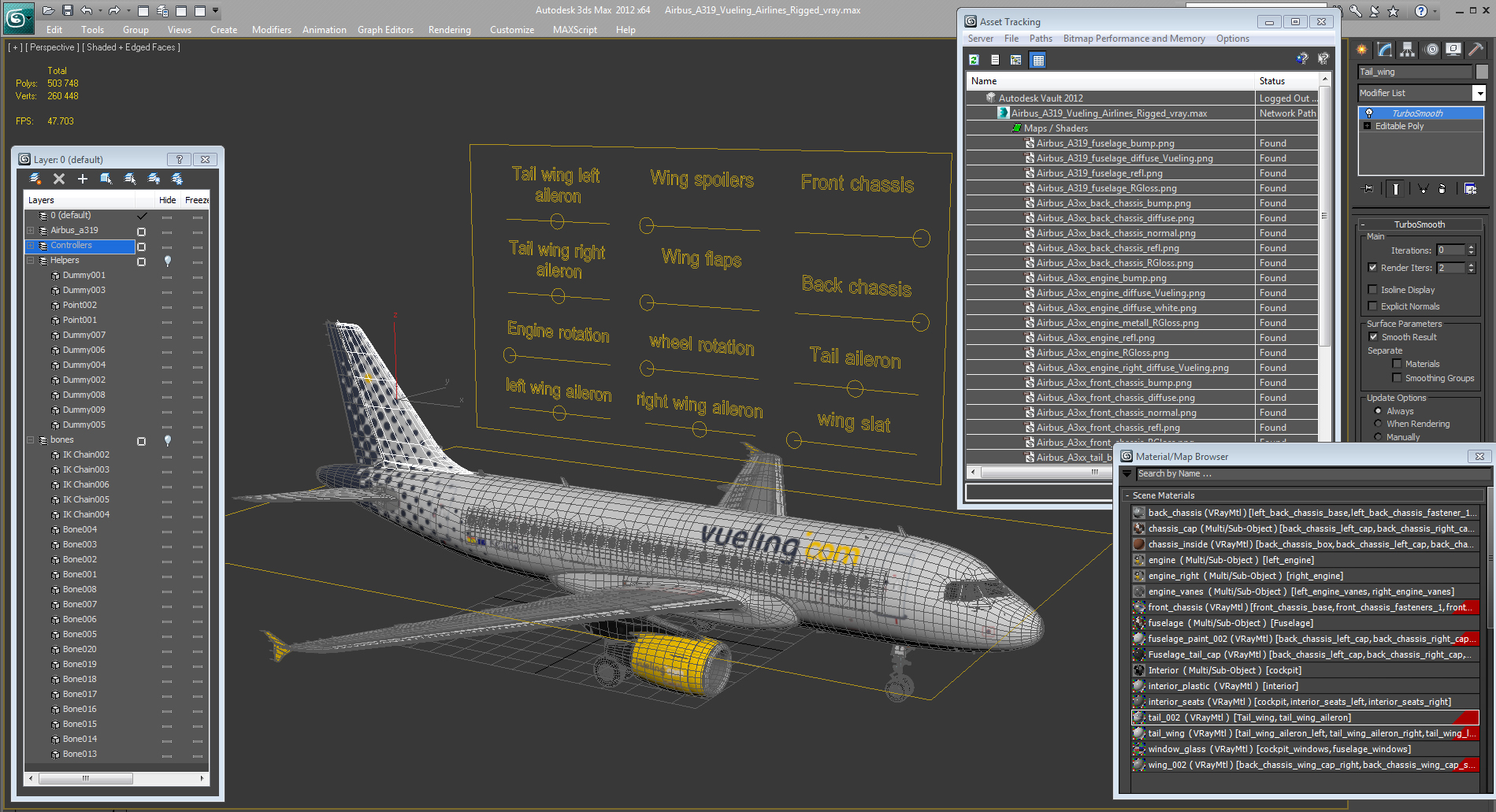Expand the Airbus_a319 layer
This screenshot has width=1496, height=812.
31,231
